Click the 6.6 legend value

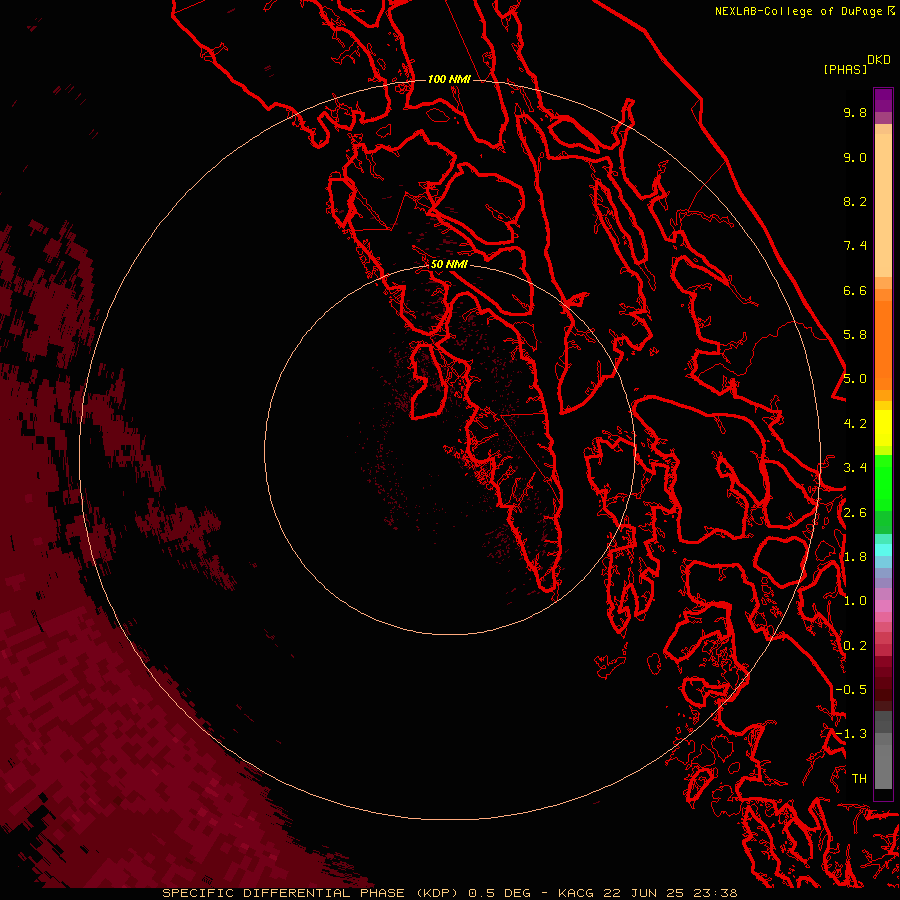pyautogui.click(x=855, y=290)
